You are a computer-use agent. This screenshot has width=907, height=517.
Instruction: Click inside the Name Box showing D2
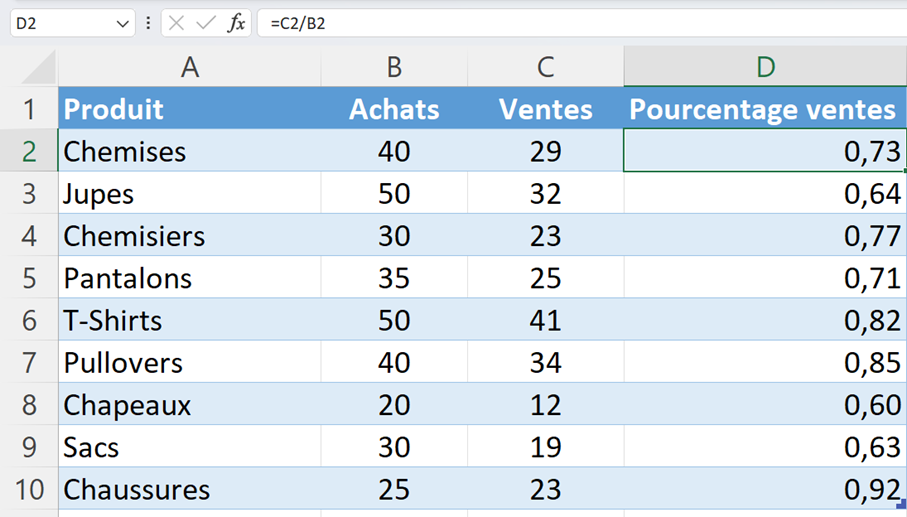point(62,23)
